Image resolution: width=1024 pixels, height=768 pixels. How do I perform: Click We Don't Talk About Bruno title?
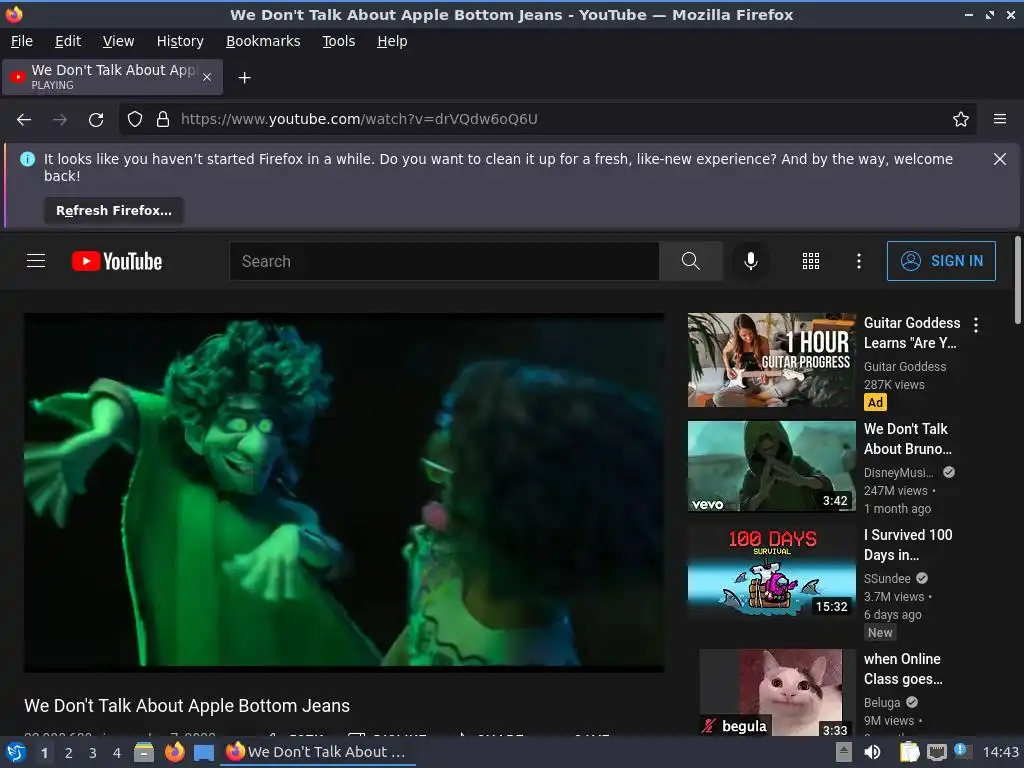(x=908, y=439)
